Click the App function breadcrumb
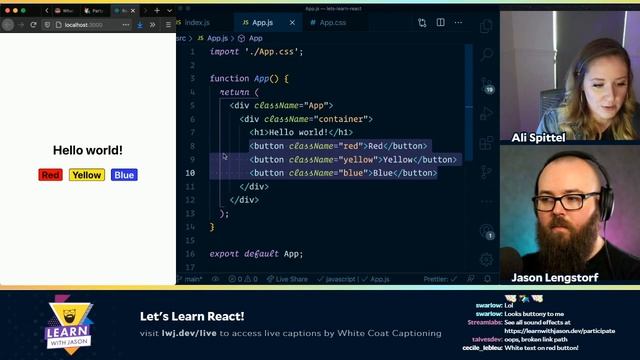This screenshot has width=640, height=360. coord(250,38)
